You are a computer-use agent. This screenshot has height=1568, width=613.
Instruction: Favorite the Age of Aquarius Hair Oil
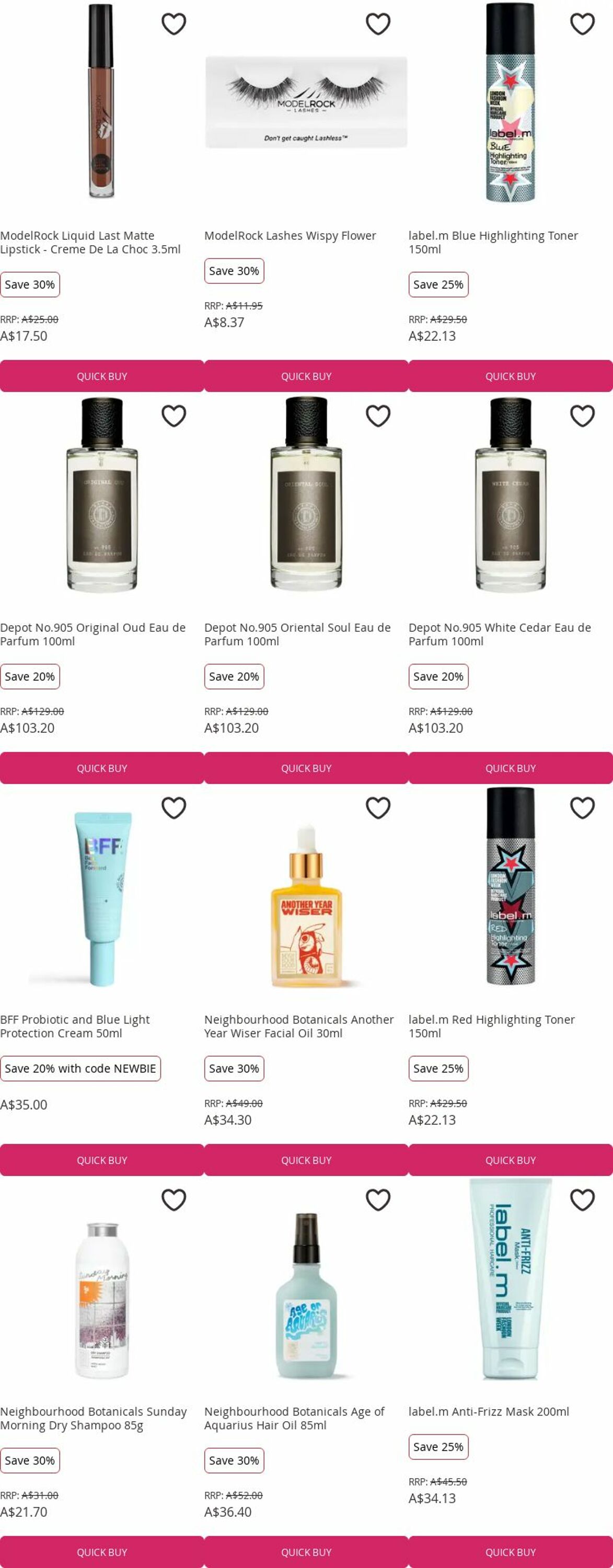click(x=378, y=1200)
